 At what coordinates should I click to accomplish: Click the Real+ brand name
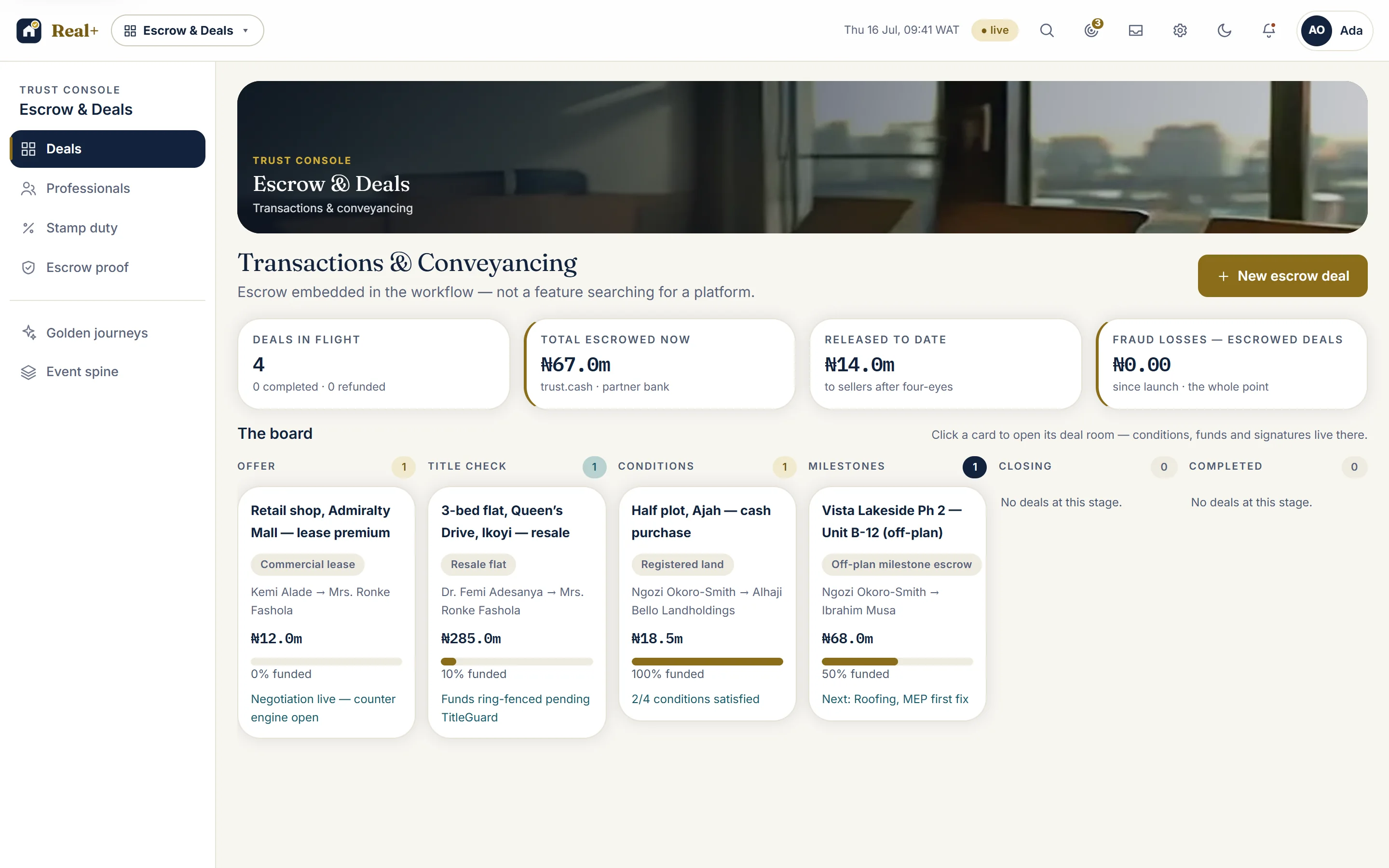click(x=75, y=30)
